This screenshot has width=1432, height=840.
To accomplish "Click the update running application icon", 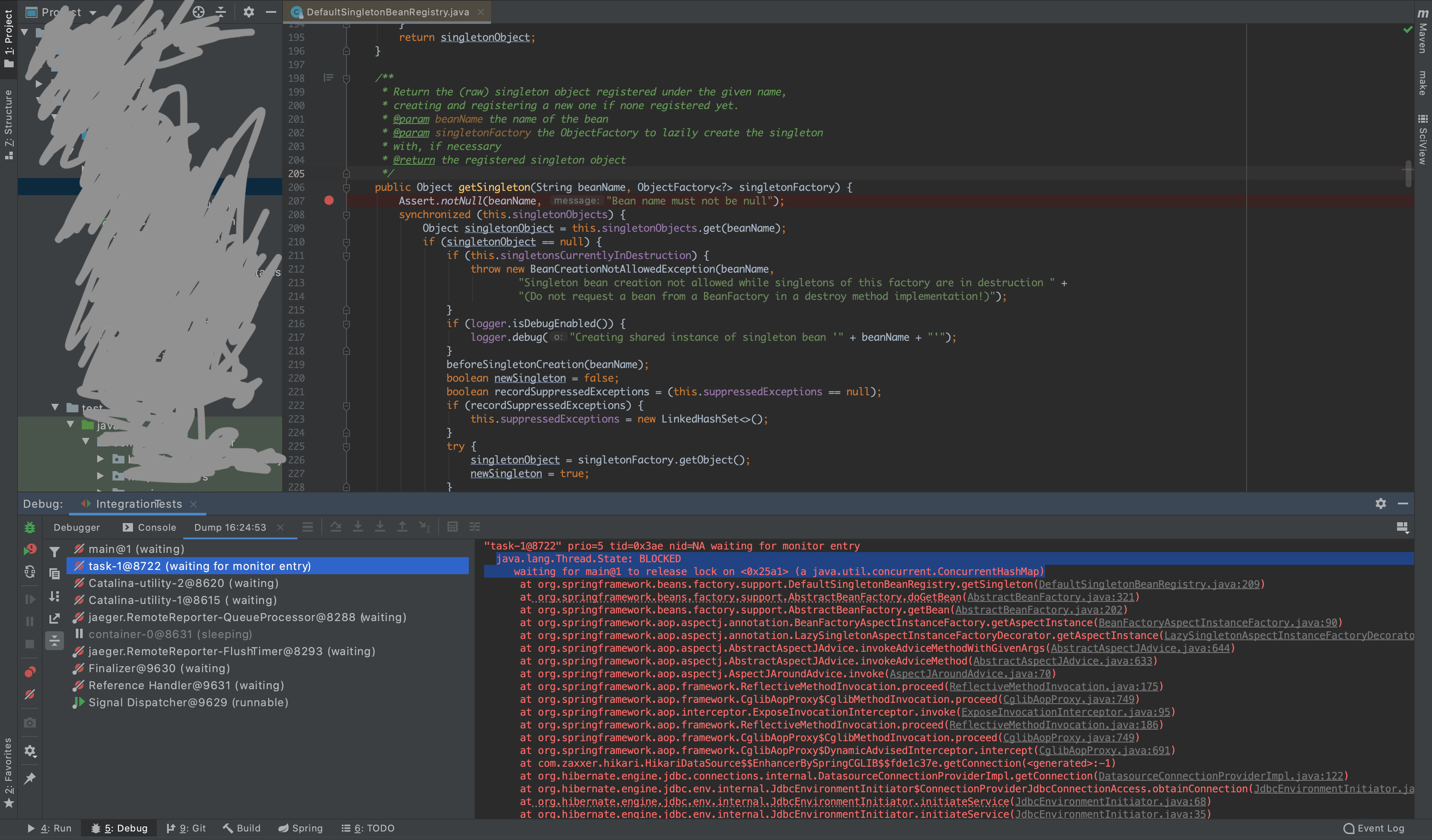I will click(x=30, y=571).
